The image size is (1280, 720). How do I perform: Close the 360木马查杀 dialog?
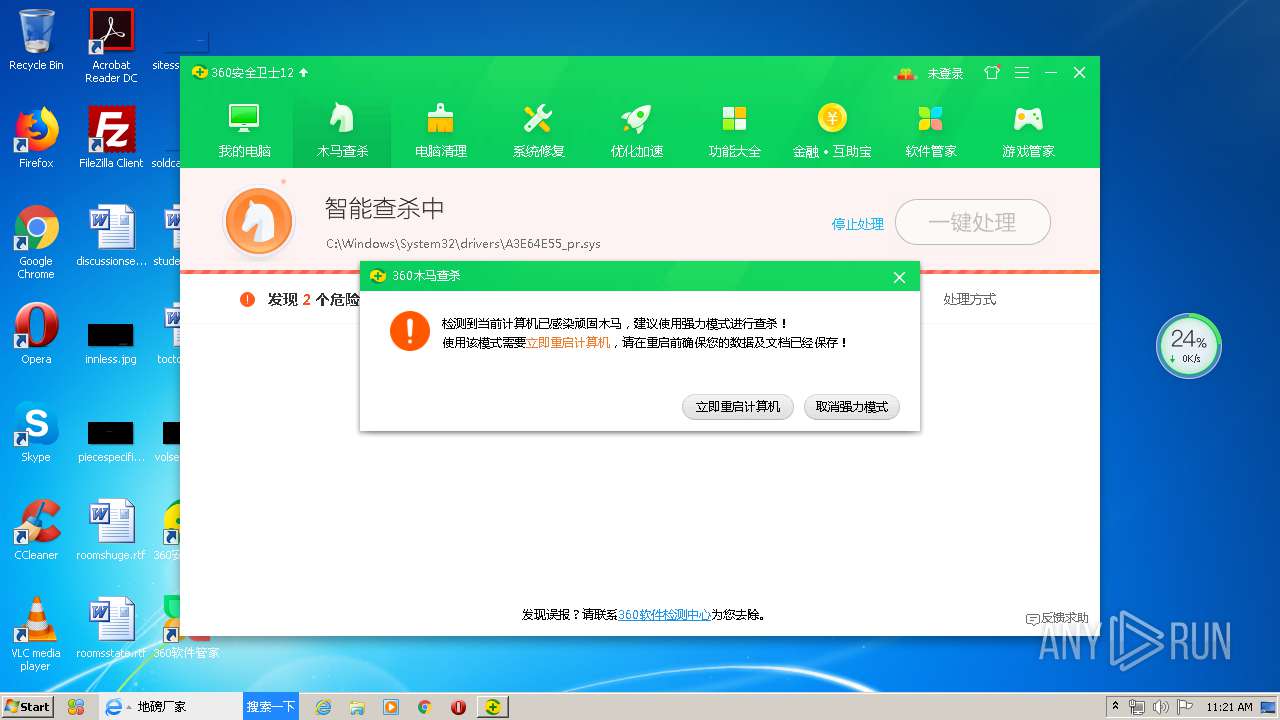coord(899,277)
